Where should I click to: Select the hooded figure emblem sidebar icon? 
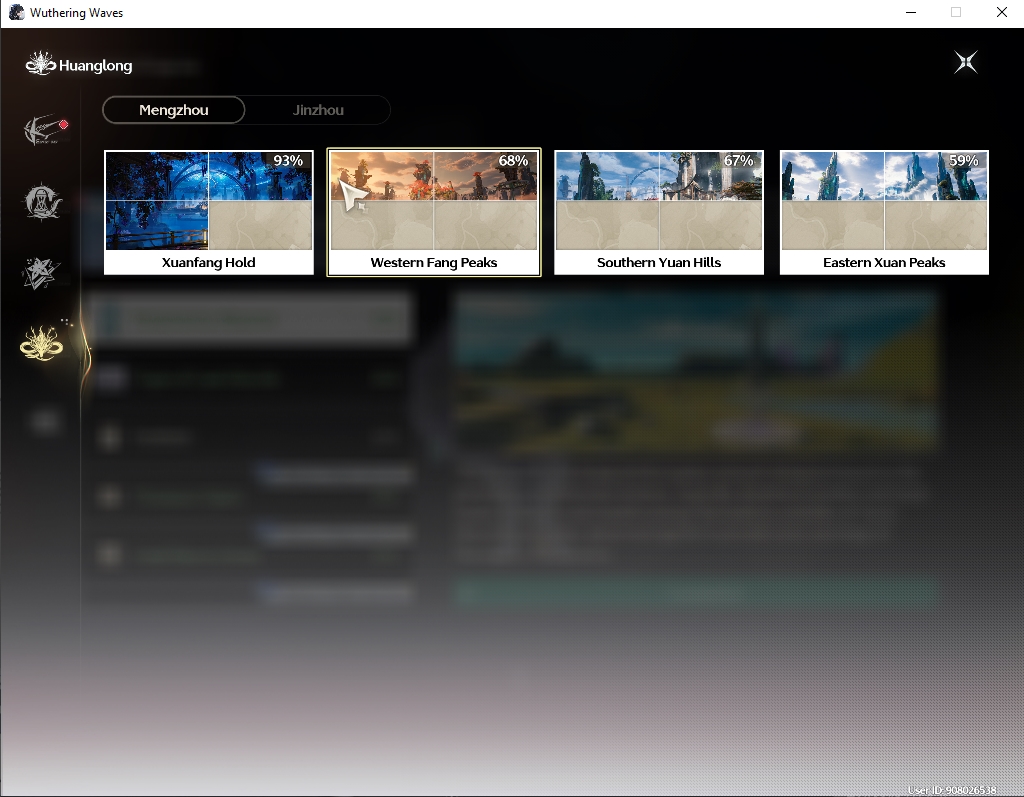[x=42, y=202]
